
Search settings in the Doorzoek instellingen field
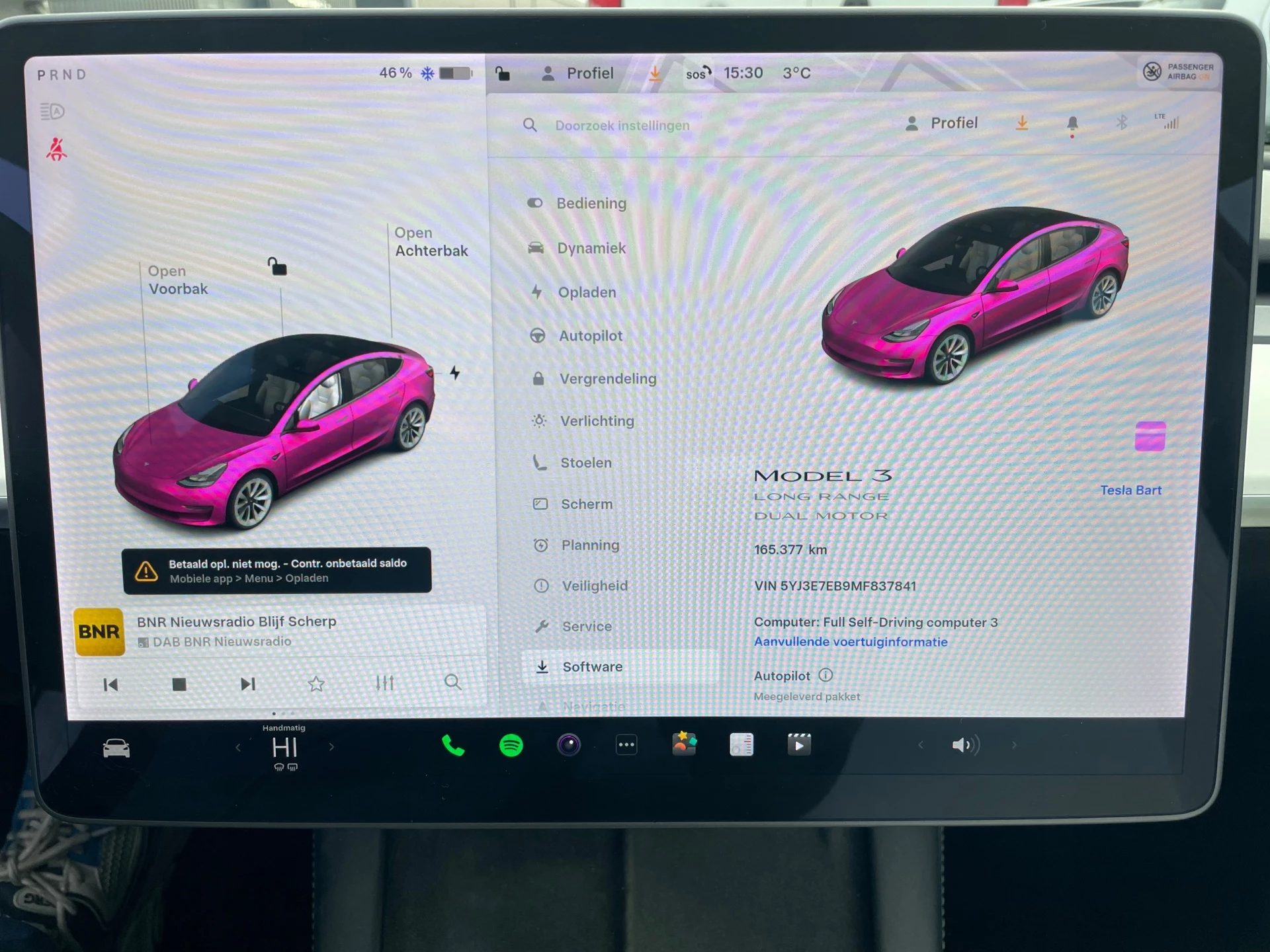coord(622,125)
